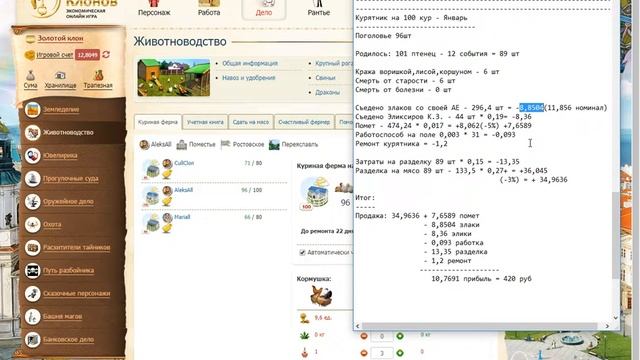
Task: Open the Персонаж top menu
Action: [154, 9]
